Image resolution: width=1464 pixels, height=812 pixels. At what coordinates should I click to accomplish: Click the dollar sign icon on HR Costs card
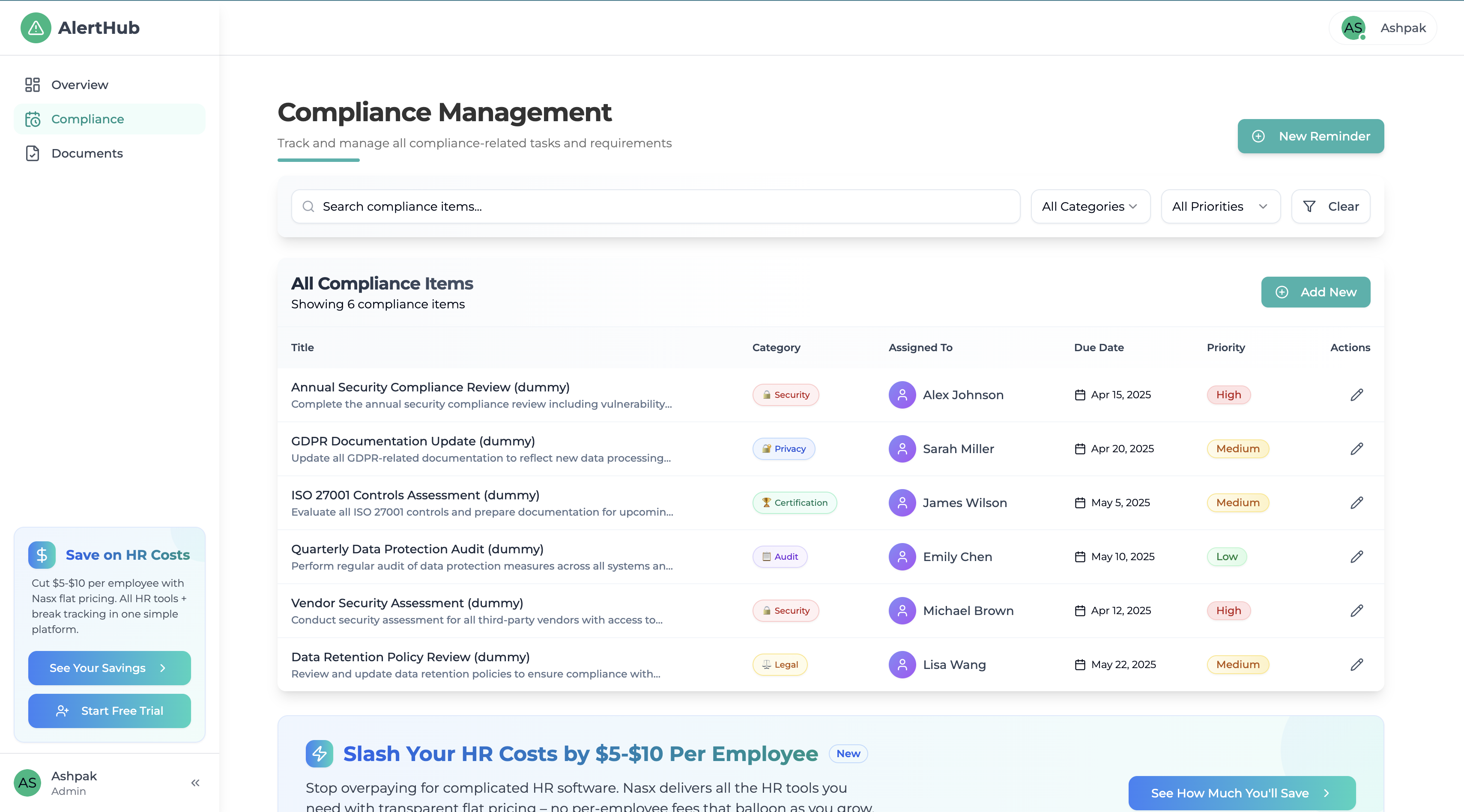42,555
